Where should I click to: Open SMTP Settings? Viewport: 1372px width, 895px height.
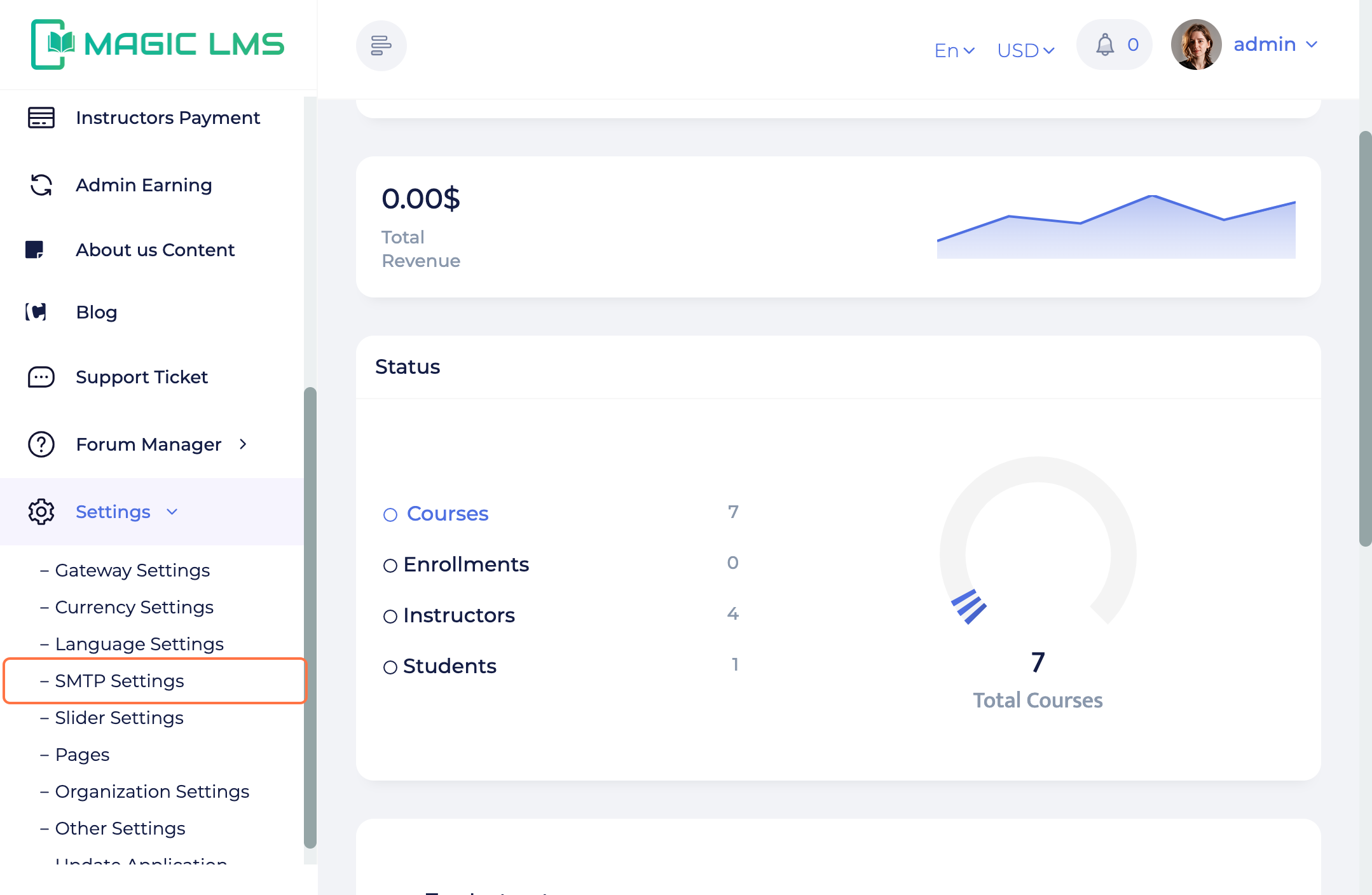pos(120,681)
